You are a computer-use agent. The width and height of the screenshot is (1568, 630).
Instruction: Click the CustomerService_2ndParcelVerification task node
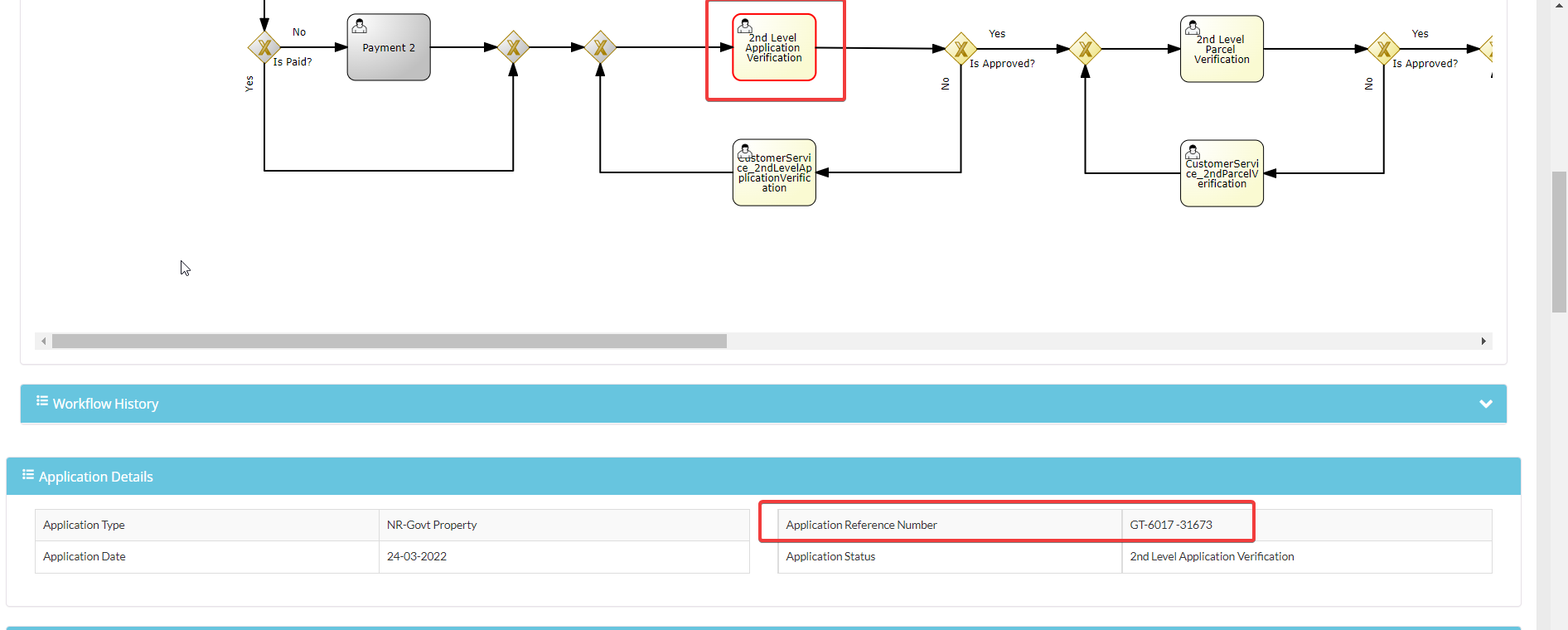(x=1222, y=173)
